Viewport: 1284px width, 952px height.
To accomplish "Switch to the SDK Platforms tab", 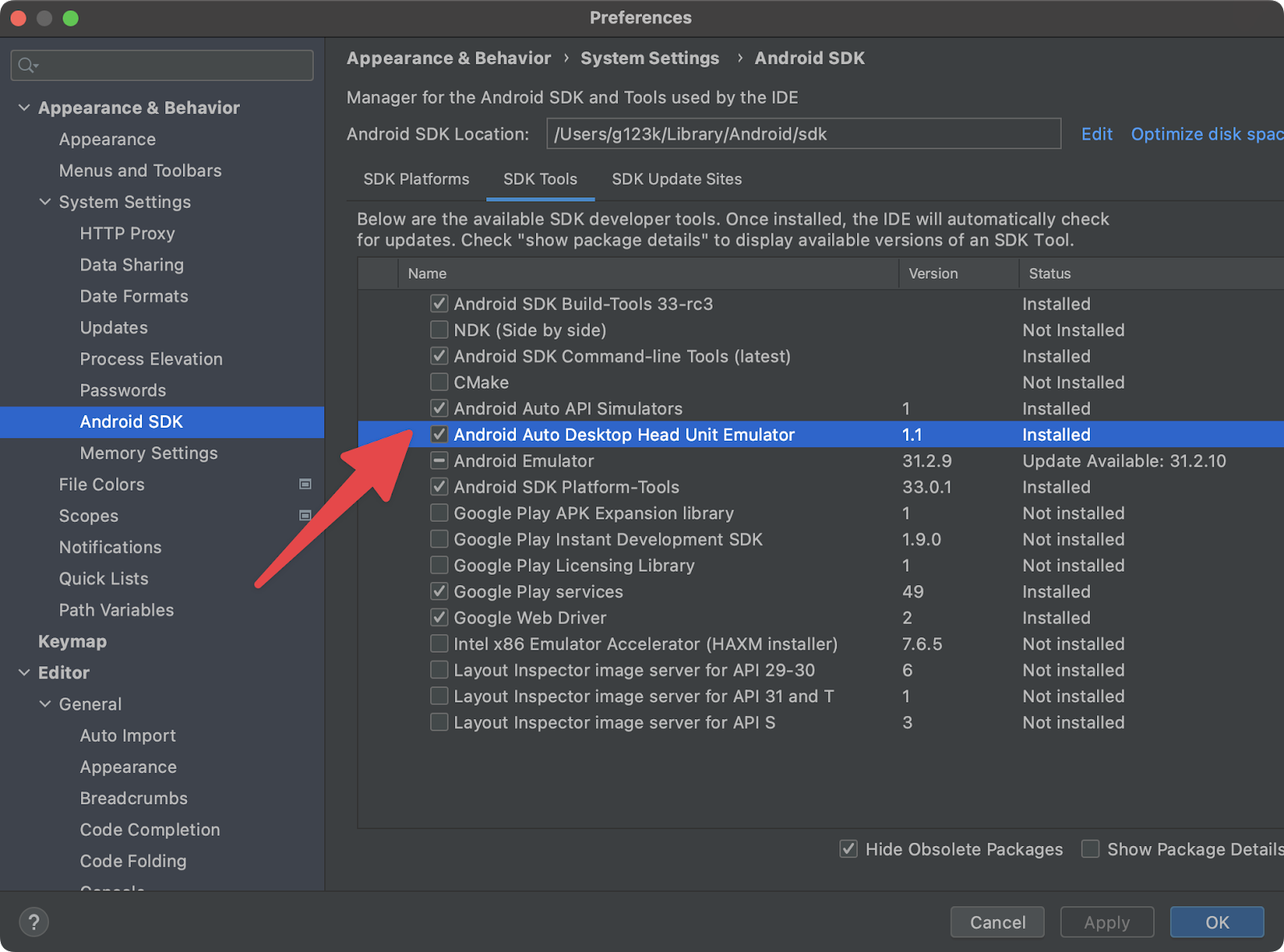I will 416,179.
